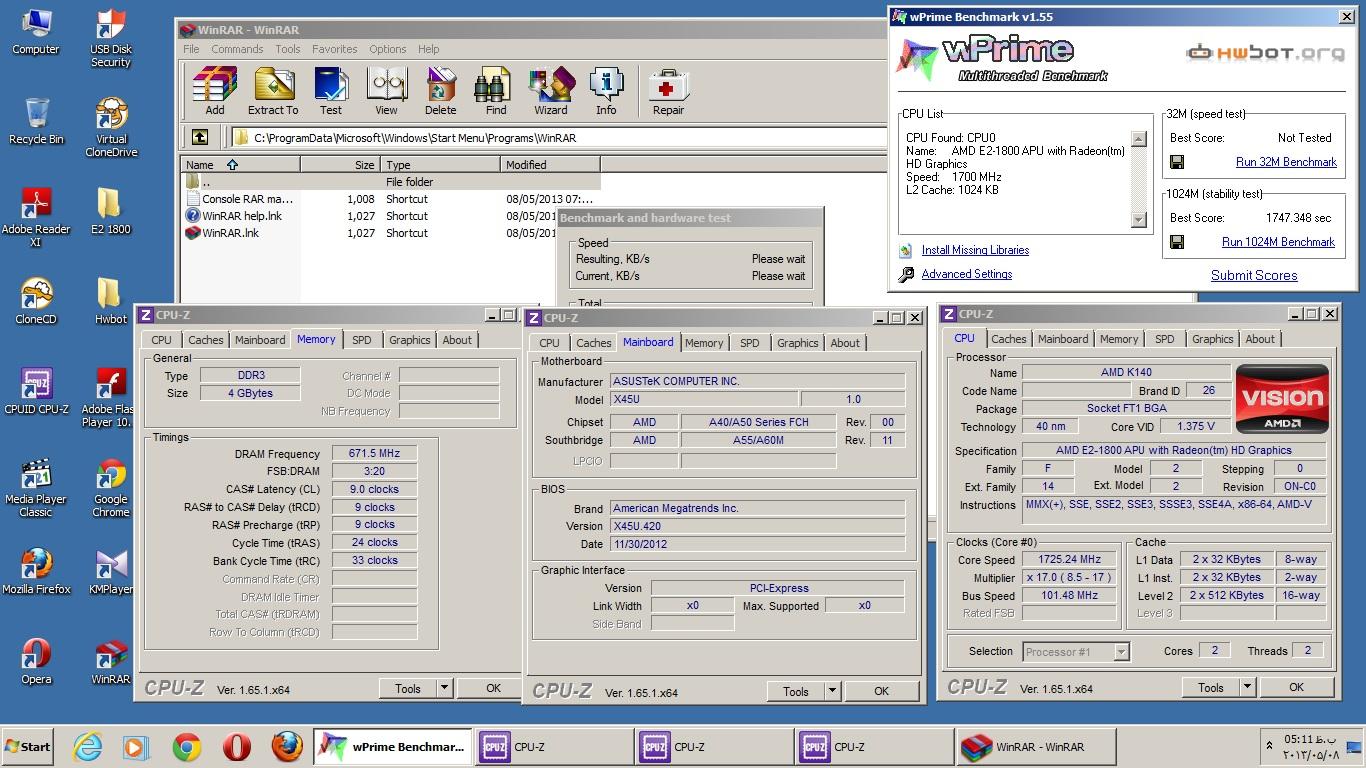Click the Repair icon in WinRAR toolbar
The image size is (1366, 768).
pos(668,92)
